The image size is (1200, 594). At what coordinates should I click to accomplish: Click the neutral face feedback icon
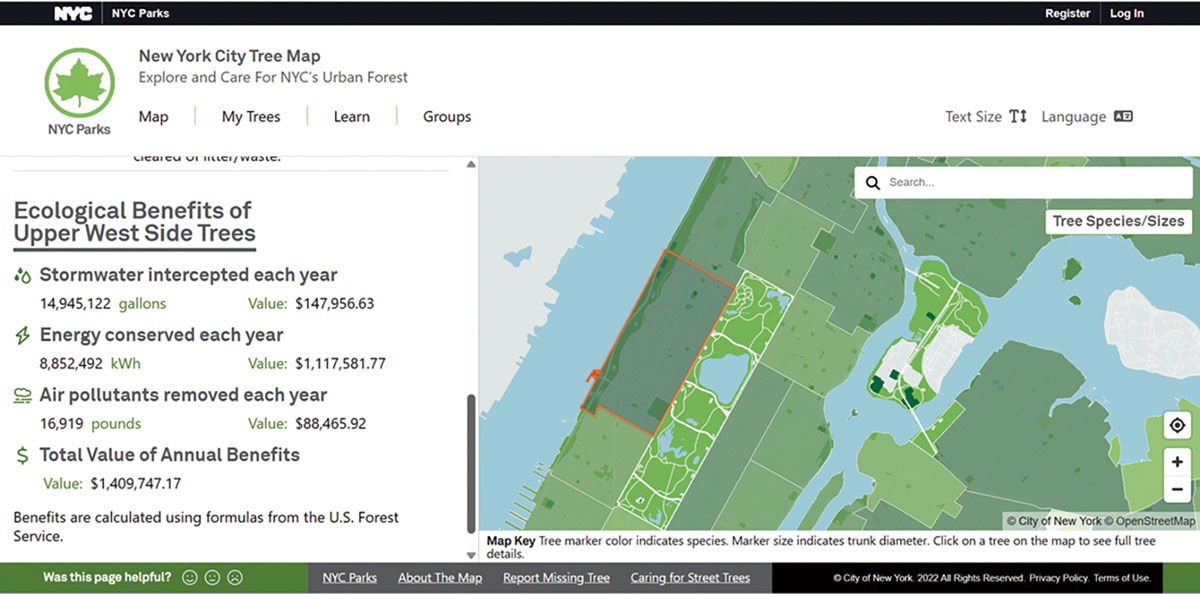click(212, 578)
